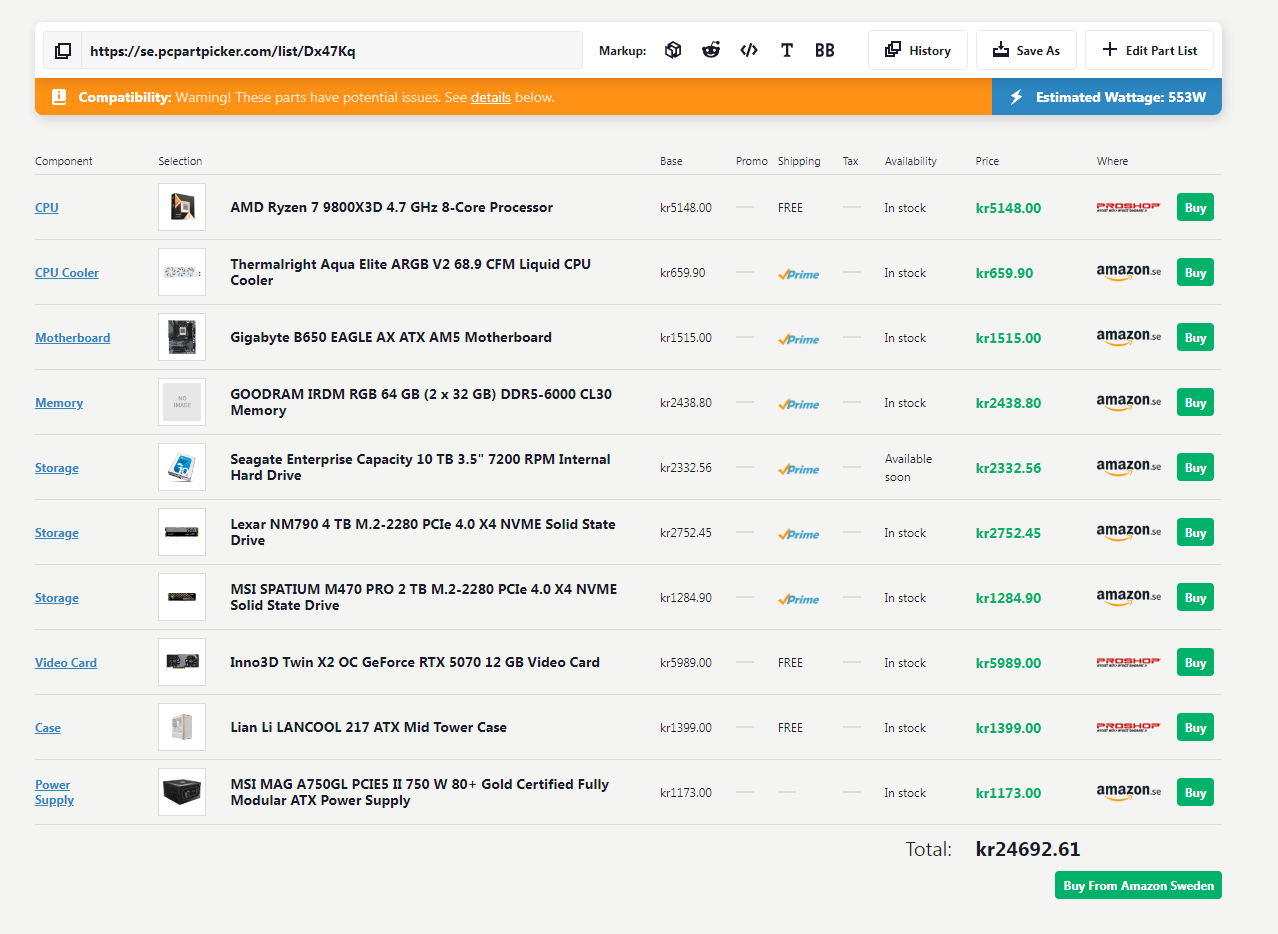The image size is (1278, 934).
Task: Pick the plain text markup icon
Action: 787,50
